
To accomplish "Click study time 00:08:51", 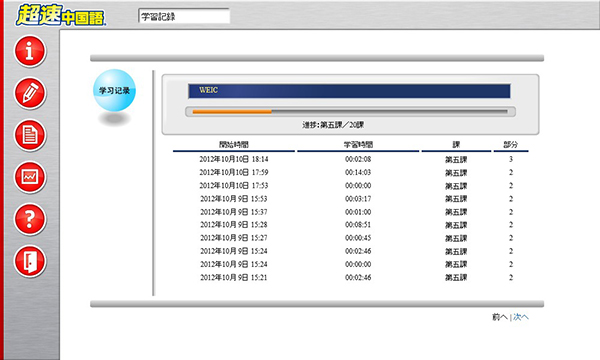I will [358, 225].
